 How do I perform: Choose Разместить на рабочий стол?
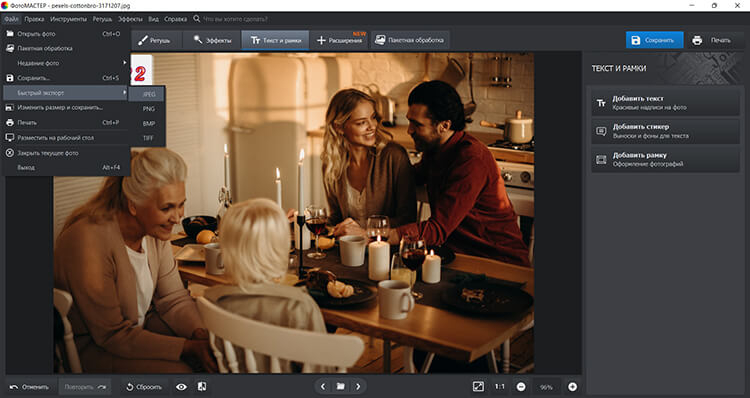[x=66, y=138]
